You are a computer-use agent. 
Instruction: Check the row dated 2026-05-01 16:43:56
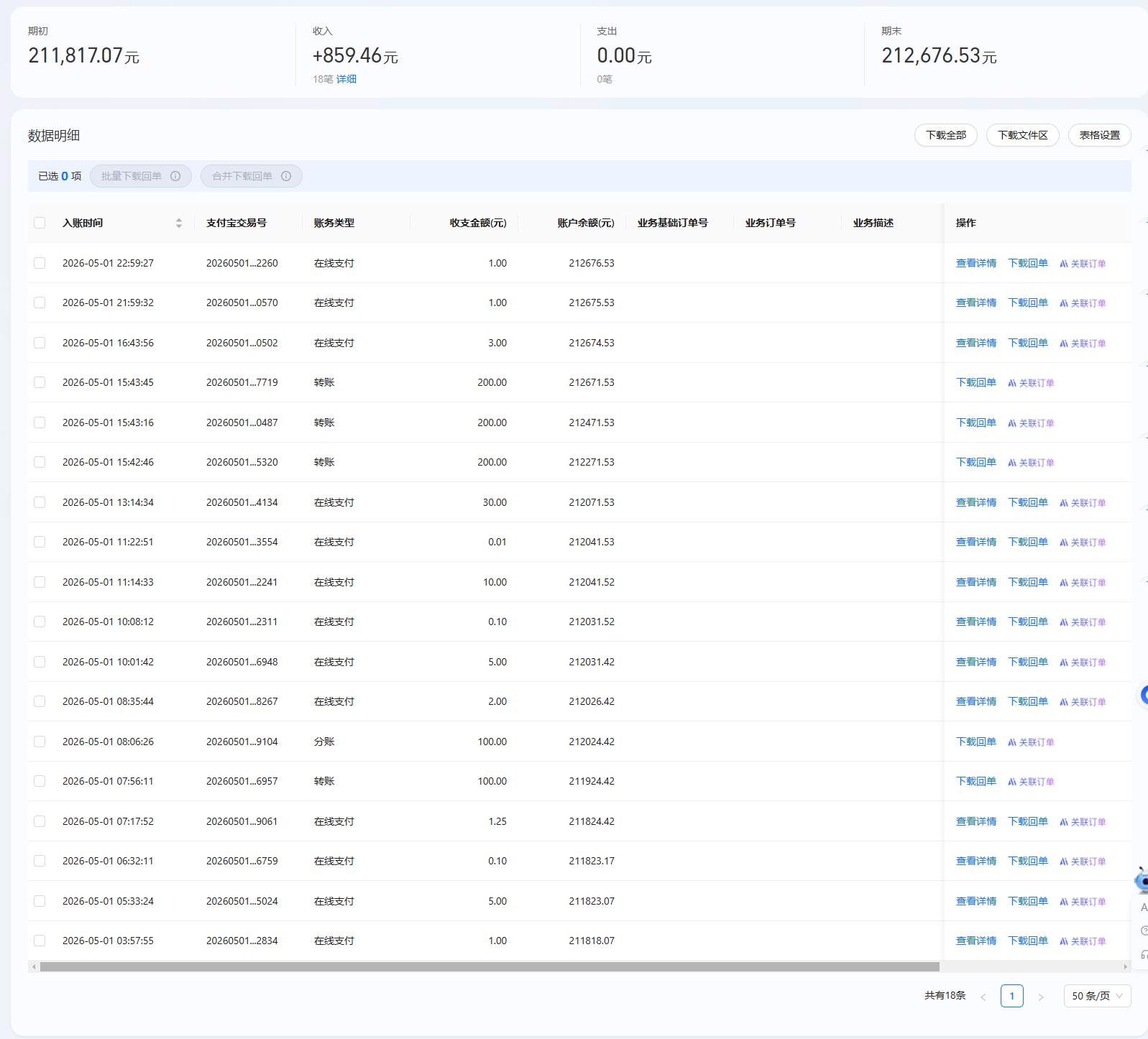tap(40, 343)
